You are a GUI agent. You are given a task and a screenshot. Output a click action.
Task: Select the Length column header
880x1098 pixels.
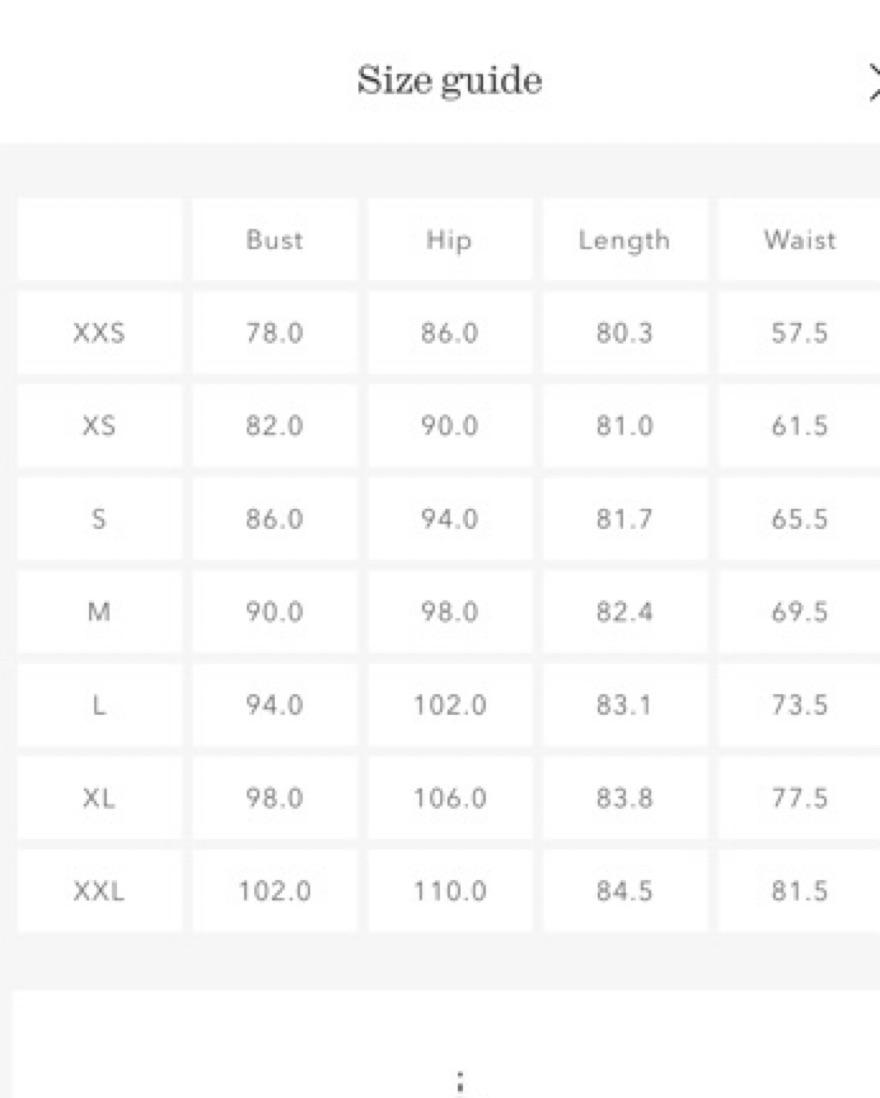tap(624, 240)
